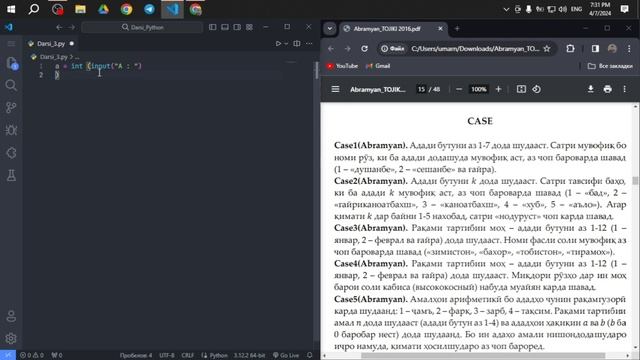Open the Gmail bookmark
The image size is (640, 360).
click(x=378, y=66)
